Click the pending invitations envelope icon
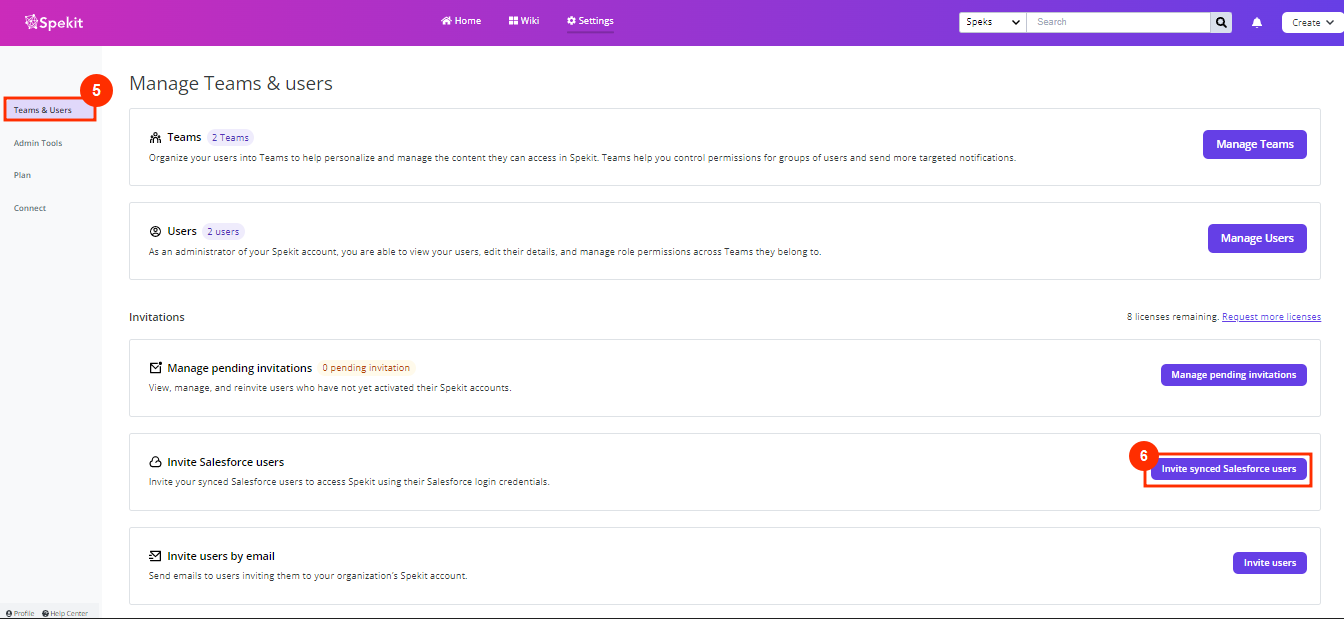Image resolution: width=1344 pixels, height=619 pixels. point(155,368)
